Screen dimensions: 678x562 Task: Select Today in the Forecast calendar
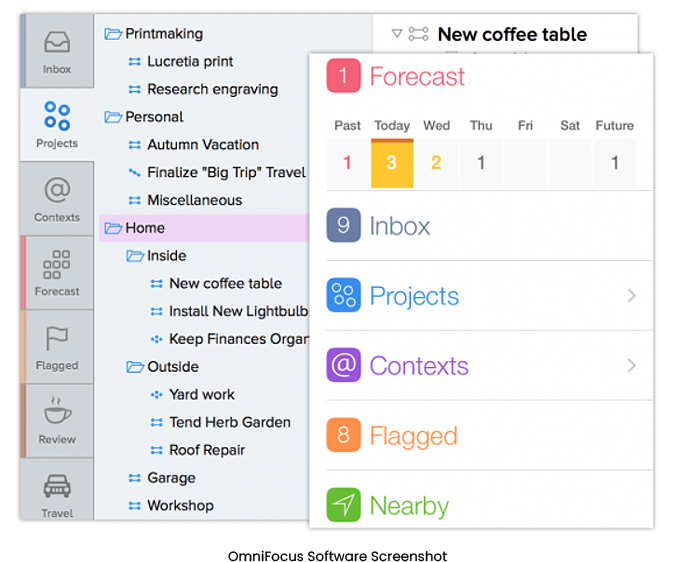392,163
